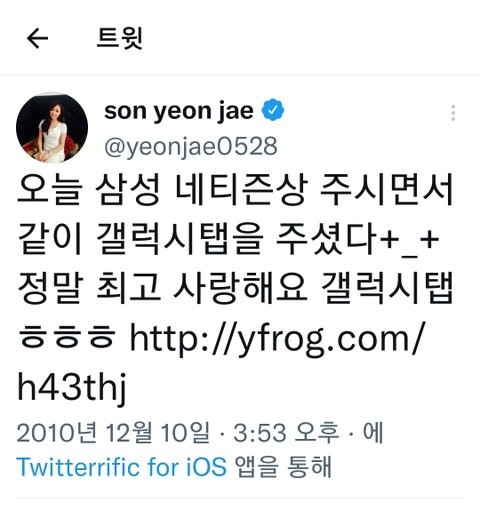The width and height of the screenshot is (480, 510).
Task: Tap the line 같이 갤럭시탭을 주셨다+_+
Action: pyautogui.click(x=228, y=239)
